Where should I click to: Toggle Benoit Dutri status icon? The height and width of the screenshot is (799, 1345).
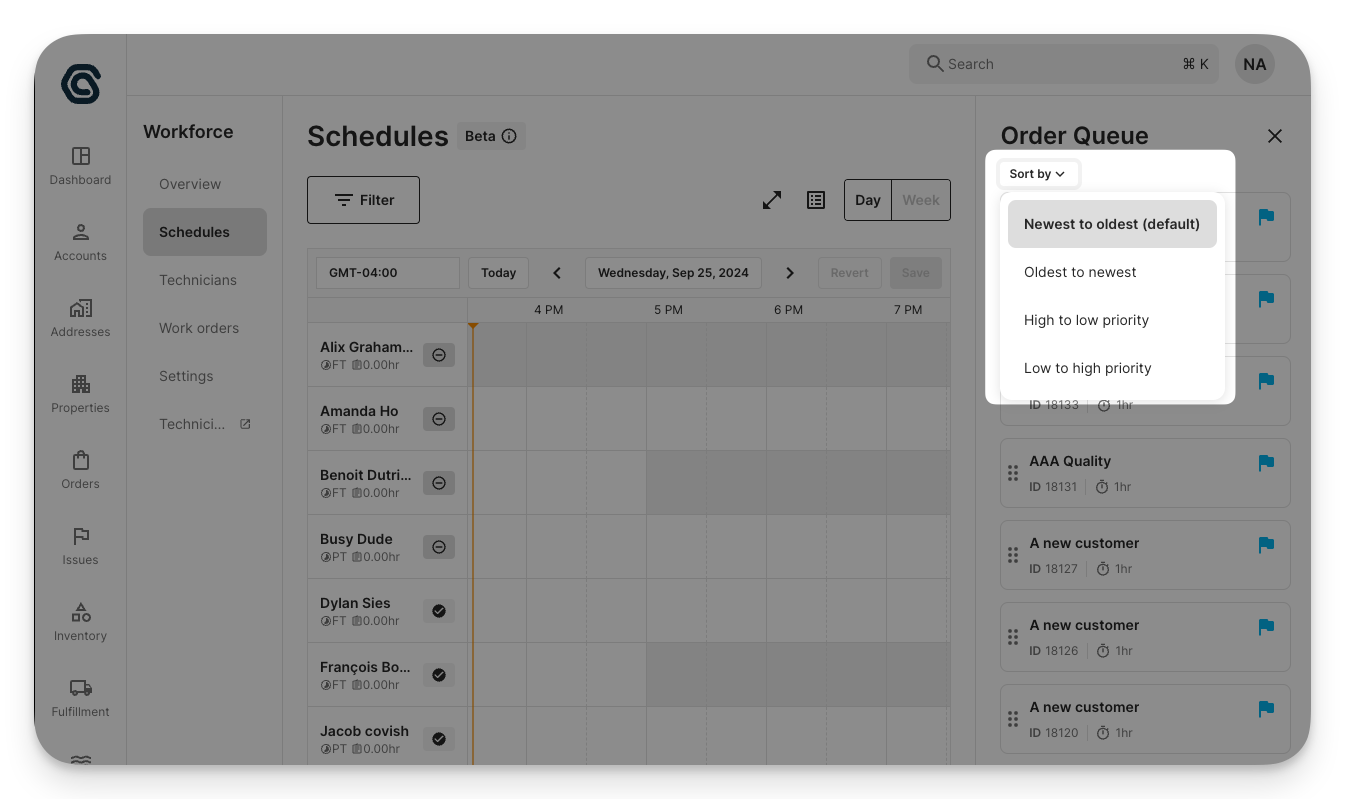[x=439, y=483]
